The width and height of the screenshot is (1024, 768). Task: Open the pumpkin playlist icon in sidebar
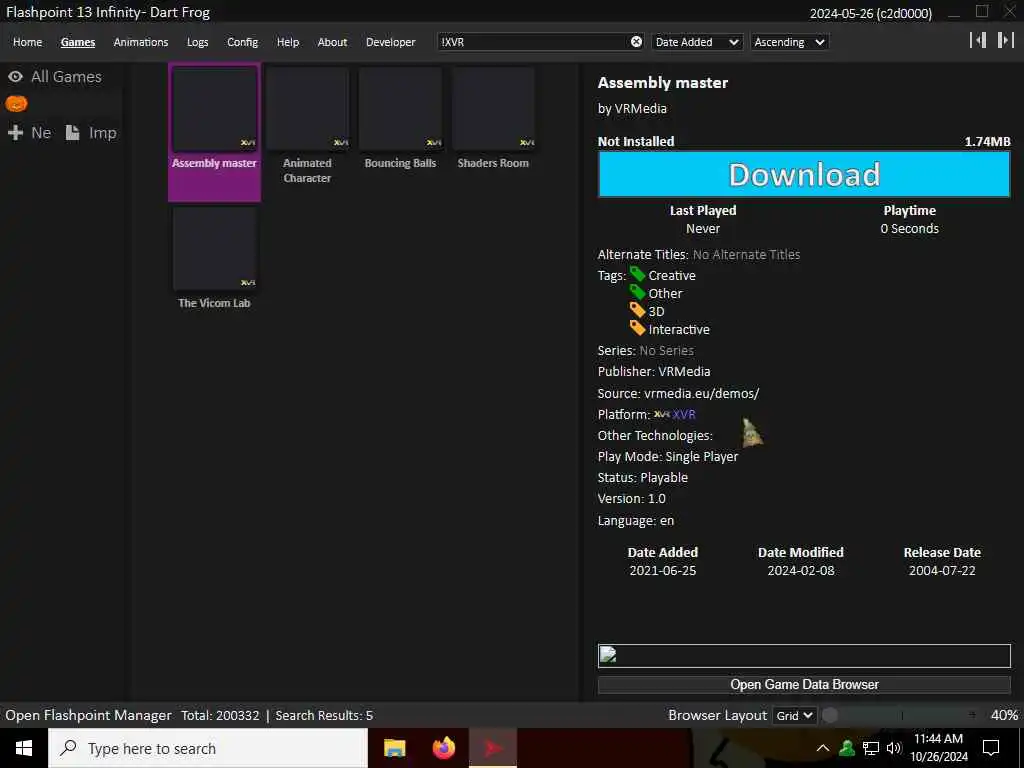pos(16,103)
